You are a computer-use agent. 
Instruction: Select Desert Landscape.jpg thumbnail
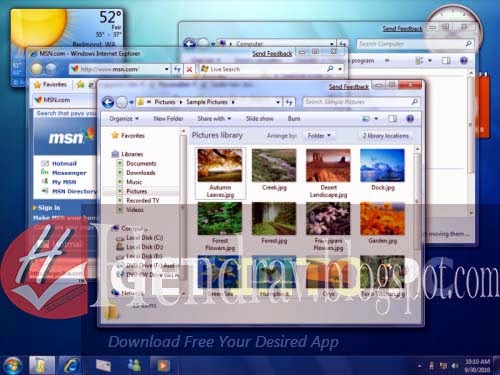[x=328, y=166]
